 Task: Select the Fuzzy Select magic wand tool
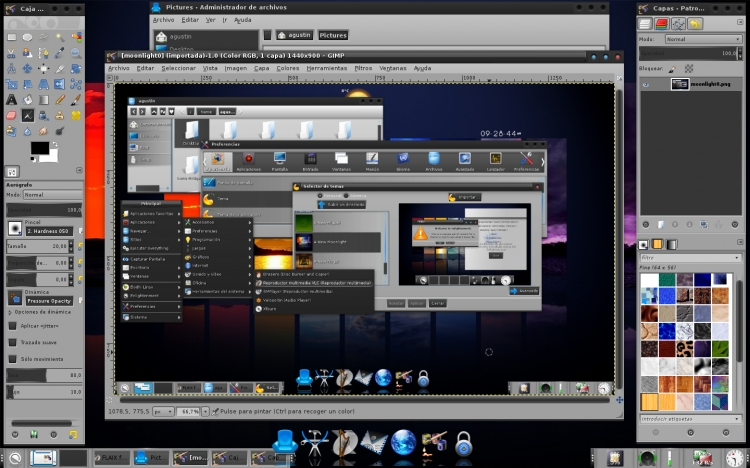pyautogui.click(x=60, y=37)
